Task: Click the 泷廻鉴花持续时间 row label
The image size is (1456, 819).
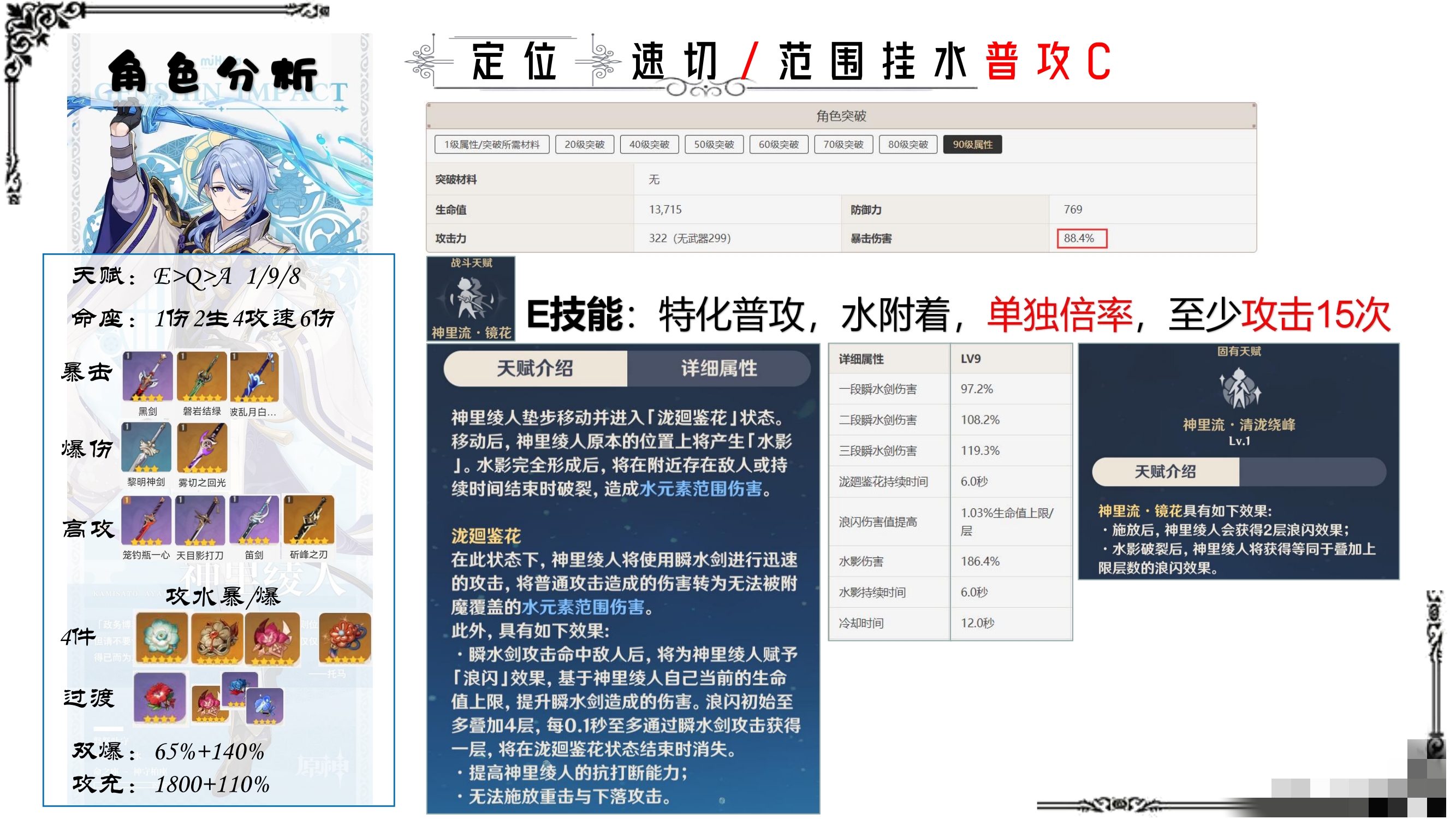Action: tap(883, 482)
